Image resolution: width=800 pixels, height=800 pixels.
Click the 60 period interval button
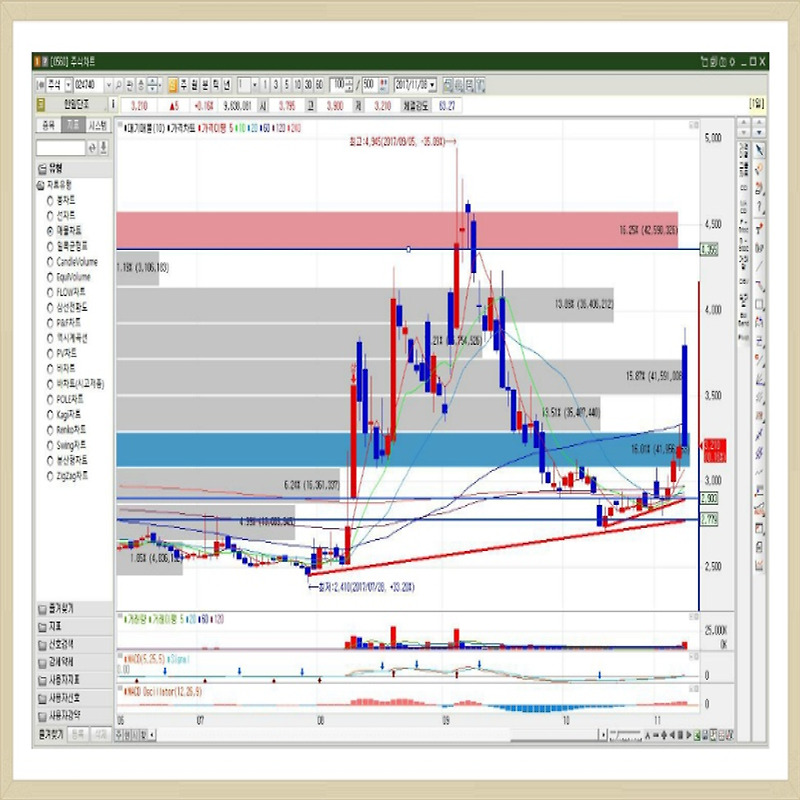coord(319,85)
